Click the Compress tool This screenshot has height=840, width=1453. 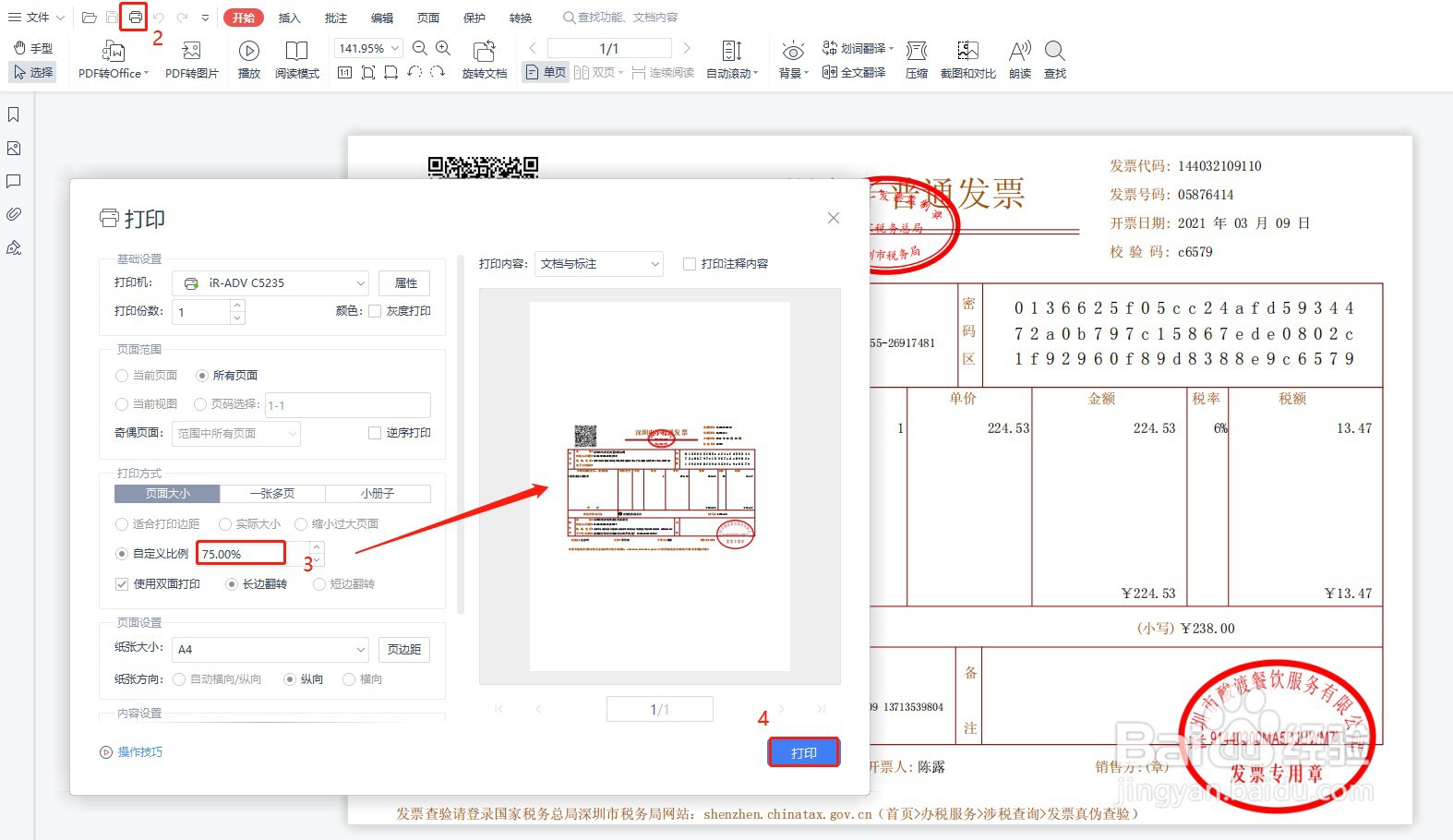pos(917,59)
